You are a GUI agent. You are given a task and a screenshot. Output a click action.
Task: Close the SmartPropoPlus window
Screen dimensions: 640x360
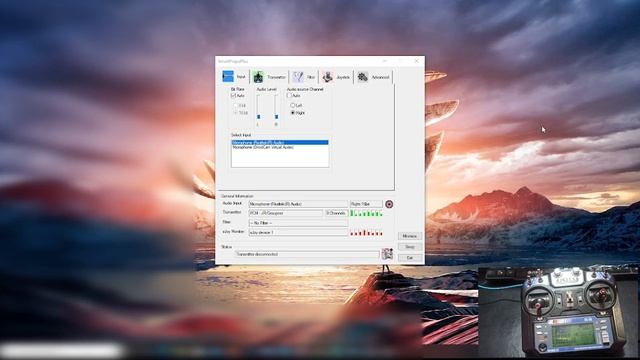coord(416,61)
